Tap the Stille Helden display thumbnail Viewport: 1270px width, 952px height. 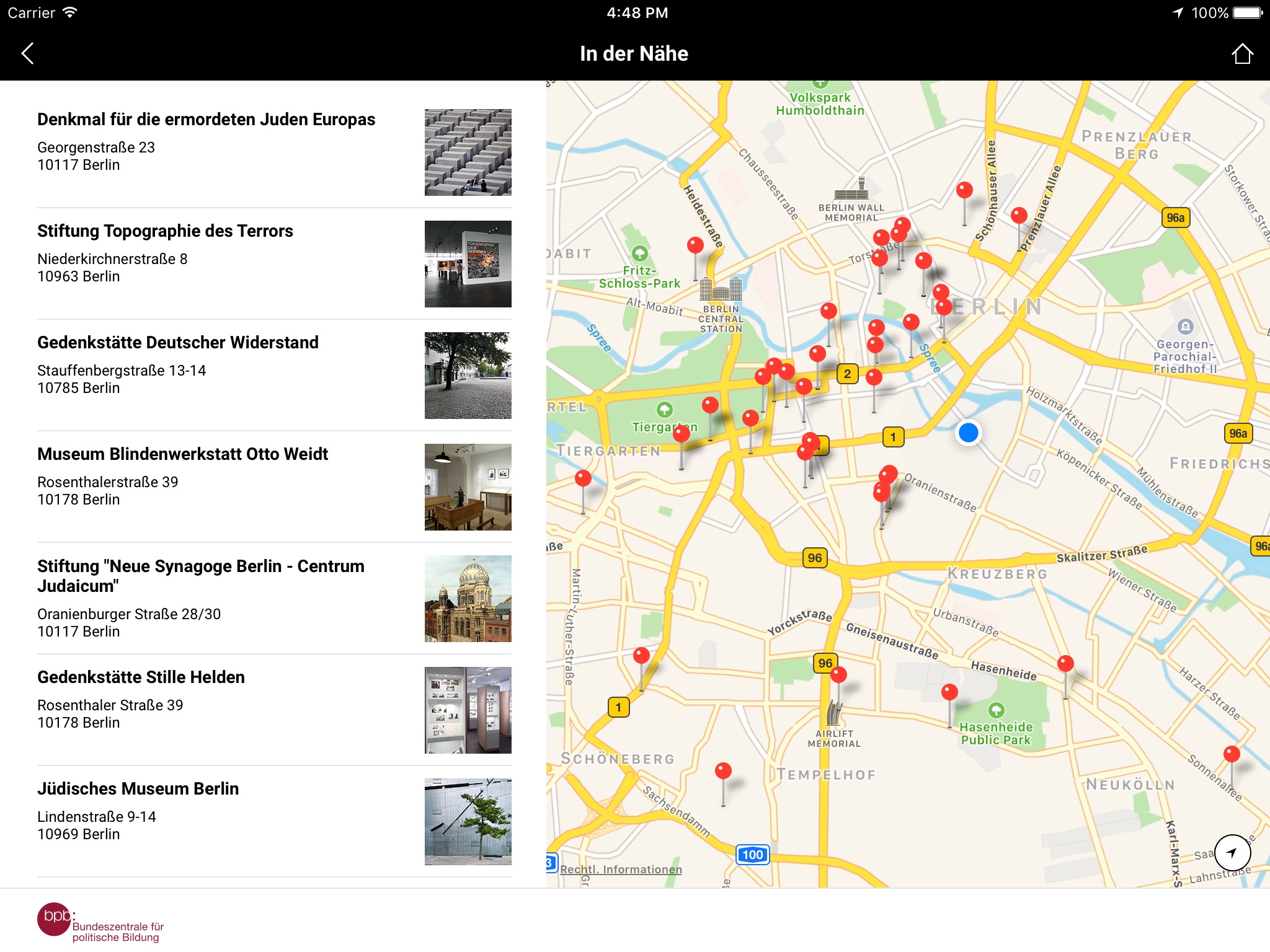pyautogui.click(x=468, y=710)
